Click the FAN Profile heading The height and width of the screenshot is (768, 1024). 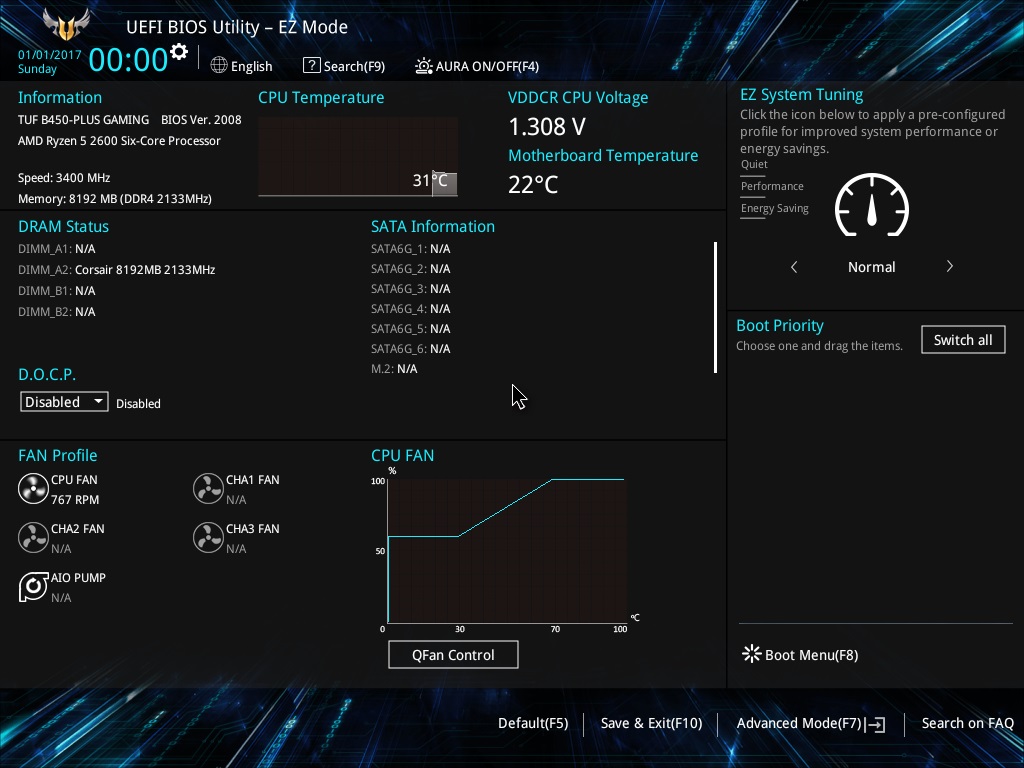(x=57, y=455)
